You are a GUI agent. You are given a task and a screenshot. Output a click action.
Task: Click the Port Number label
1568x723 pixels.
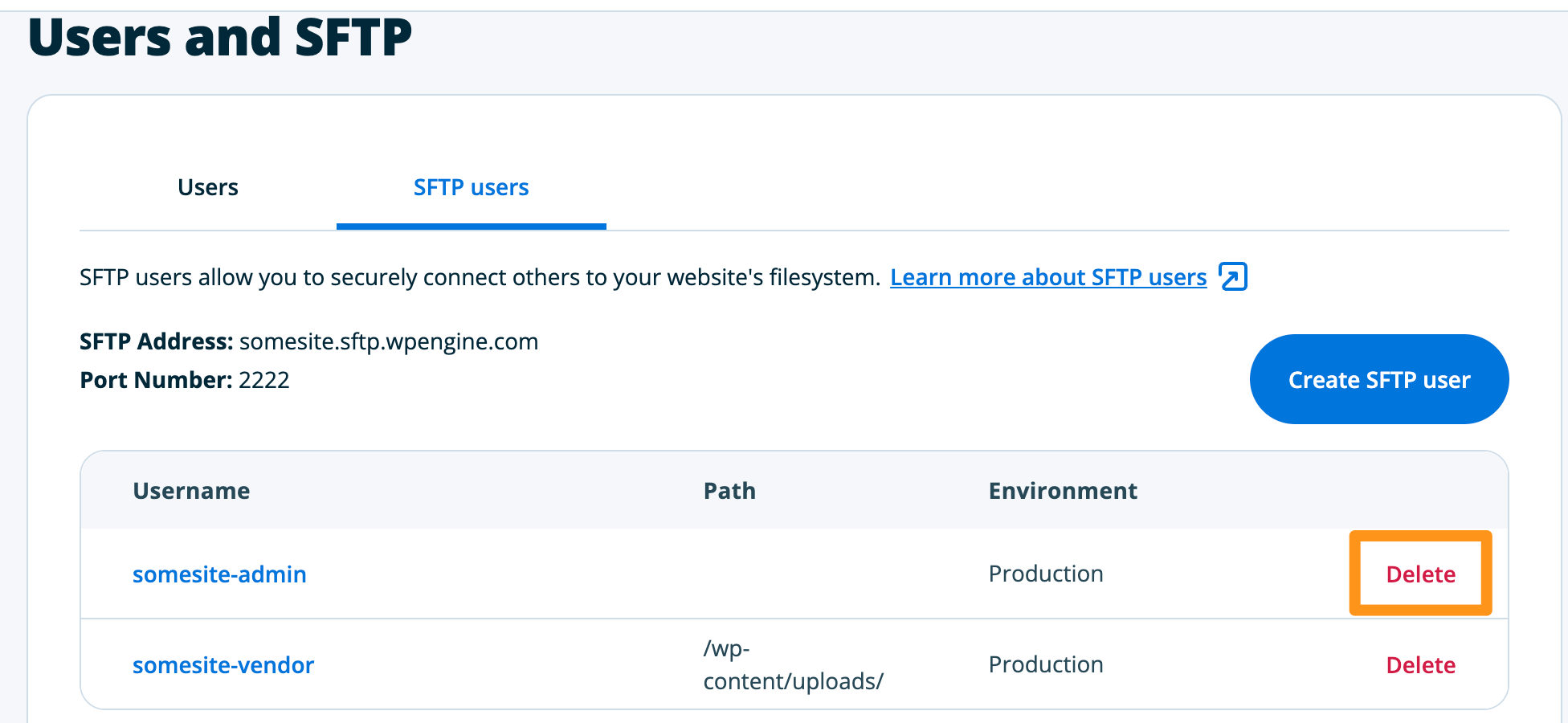click(x=156, y=380)
